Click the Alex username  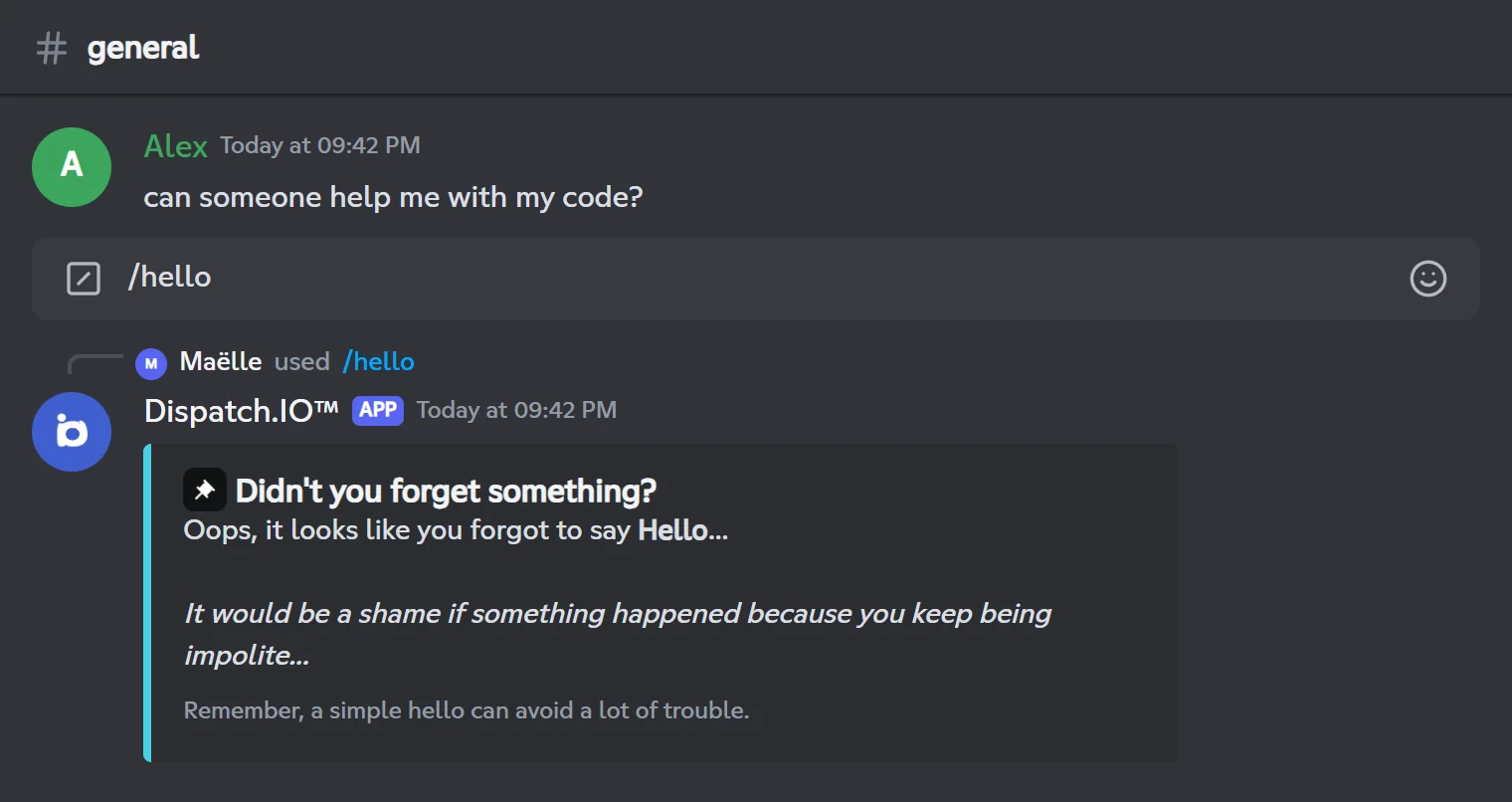click(176, 146)
